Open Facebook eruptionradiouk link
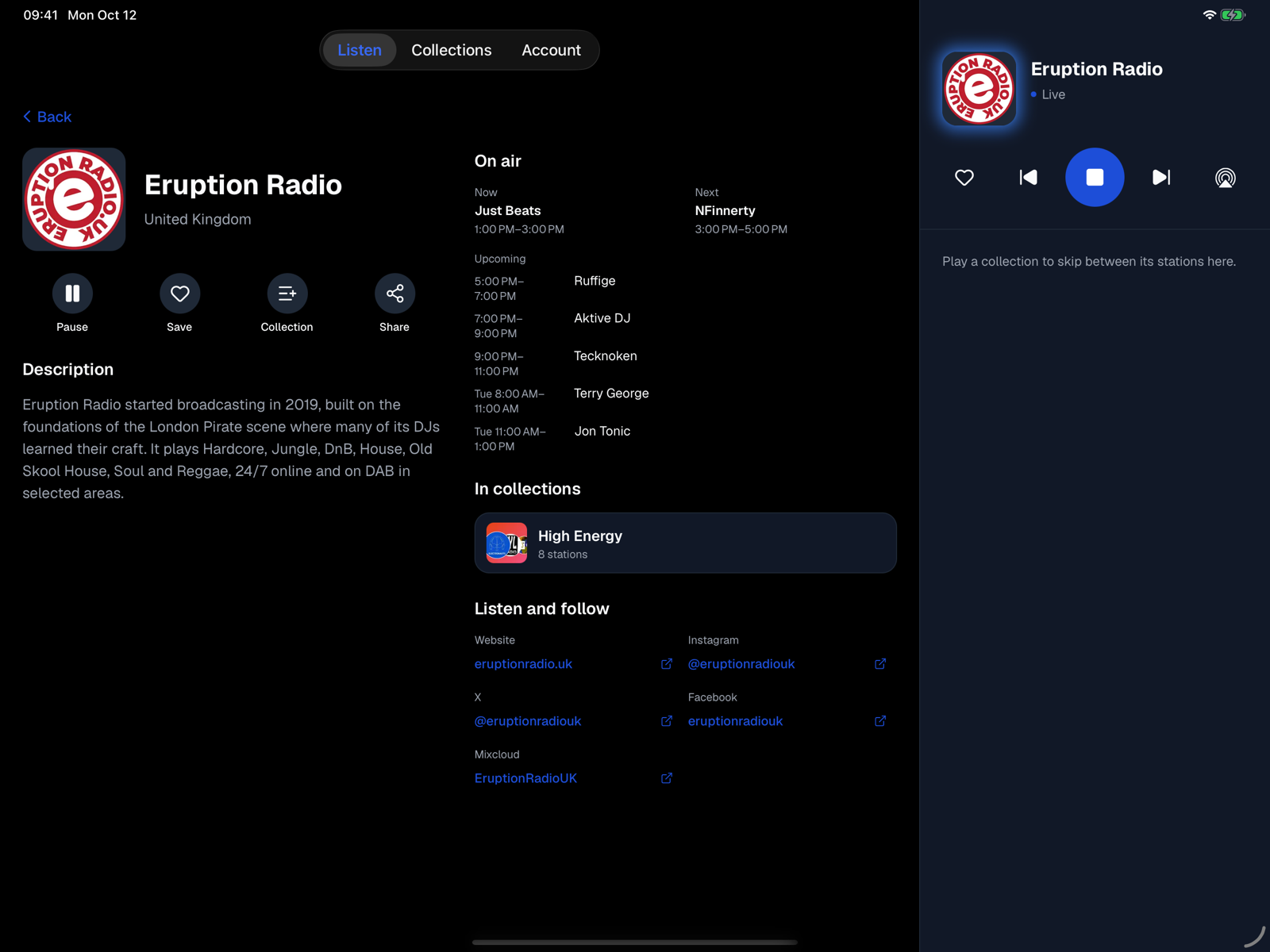Image resolution: width=1270 pixels, height=952 pixels. pos(735,721)
